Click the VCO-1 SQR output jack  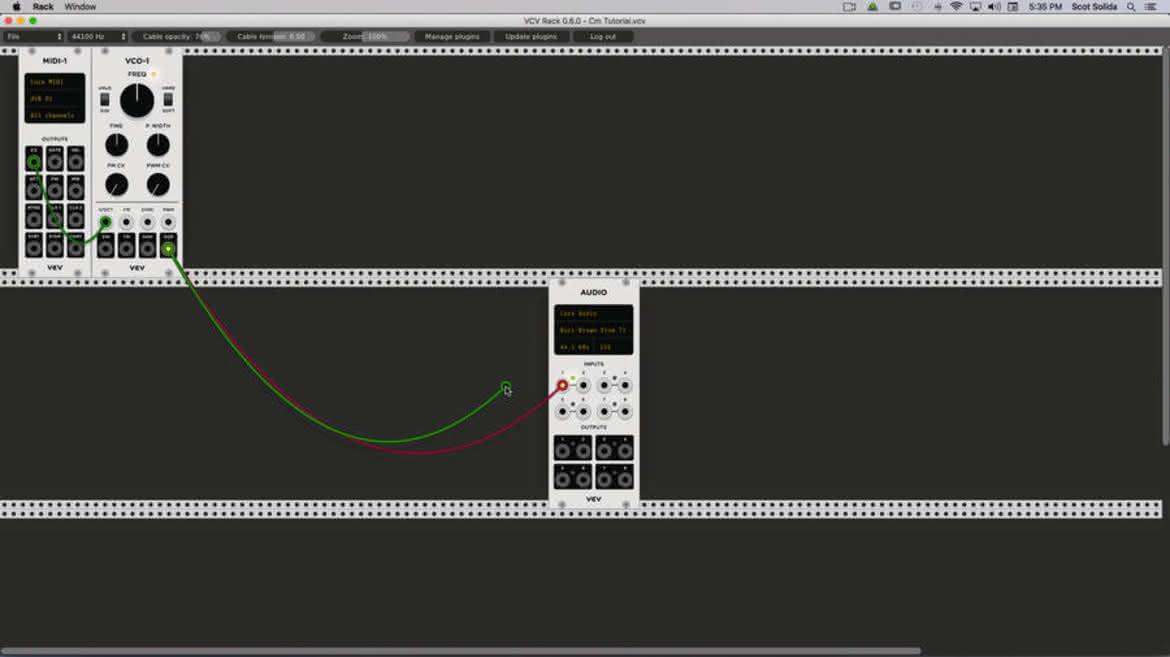(x=168, y=247)
